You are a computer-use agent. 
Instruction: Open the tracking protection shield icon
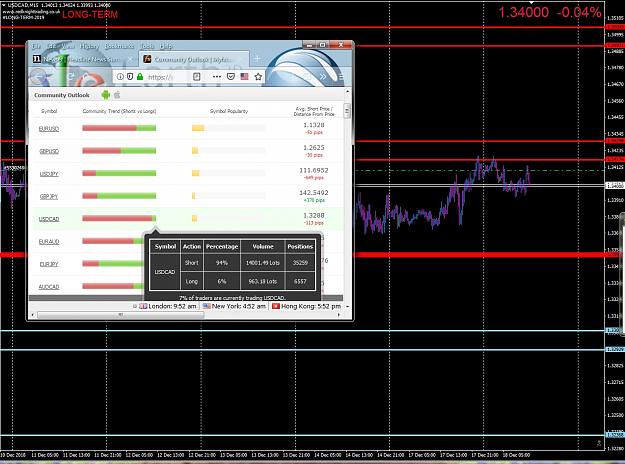[x=130, y=77]
